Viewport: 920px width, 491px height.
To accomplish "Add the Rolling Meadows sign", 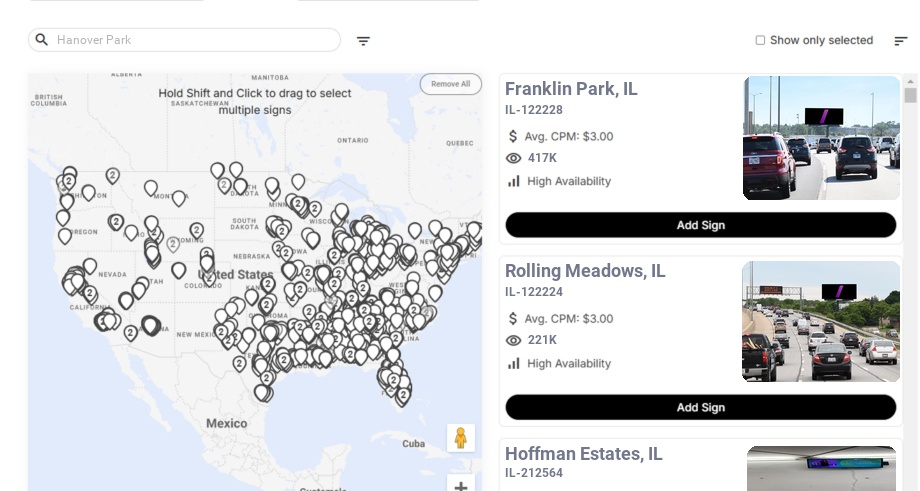I will [x=700, y=407].
